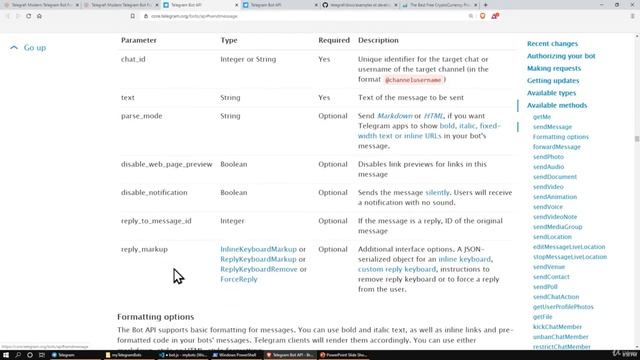Zoom magnifier icon in the address bar

pos(471,16)
